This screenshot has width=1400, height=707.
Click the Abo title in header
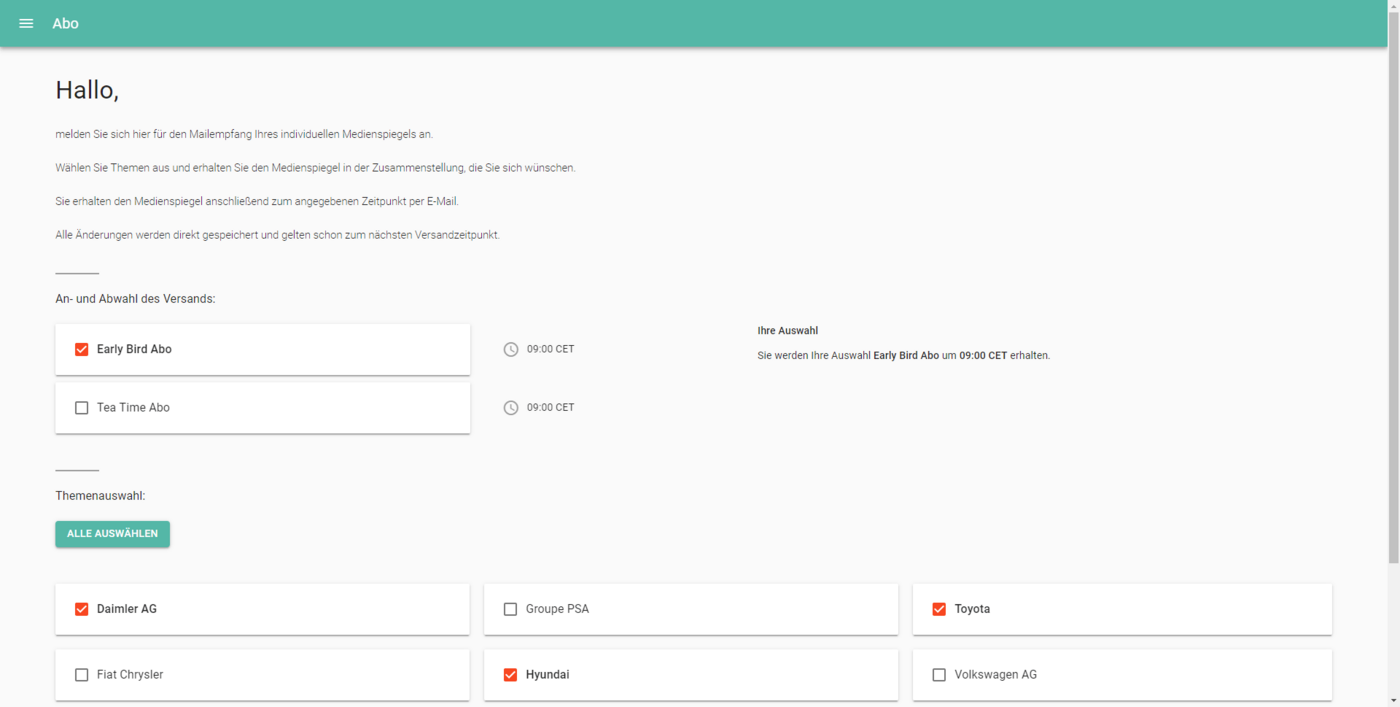(65, 23)
